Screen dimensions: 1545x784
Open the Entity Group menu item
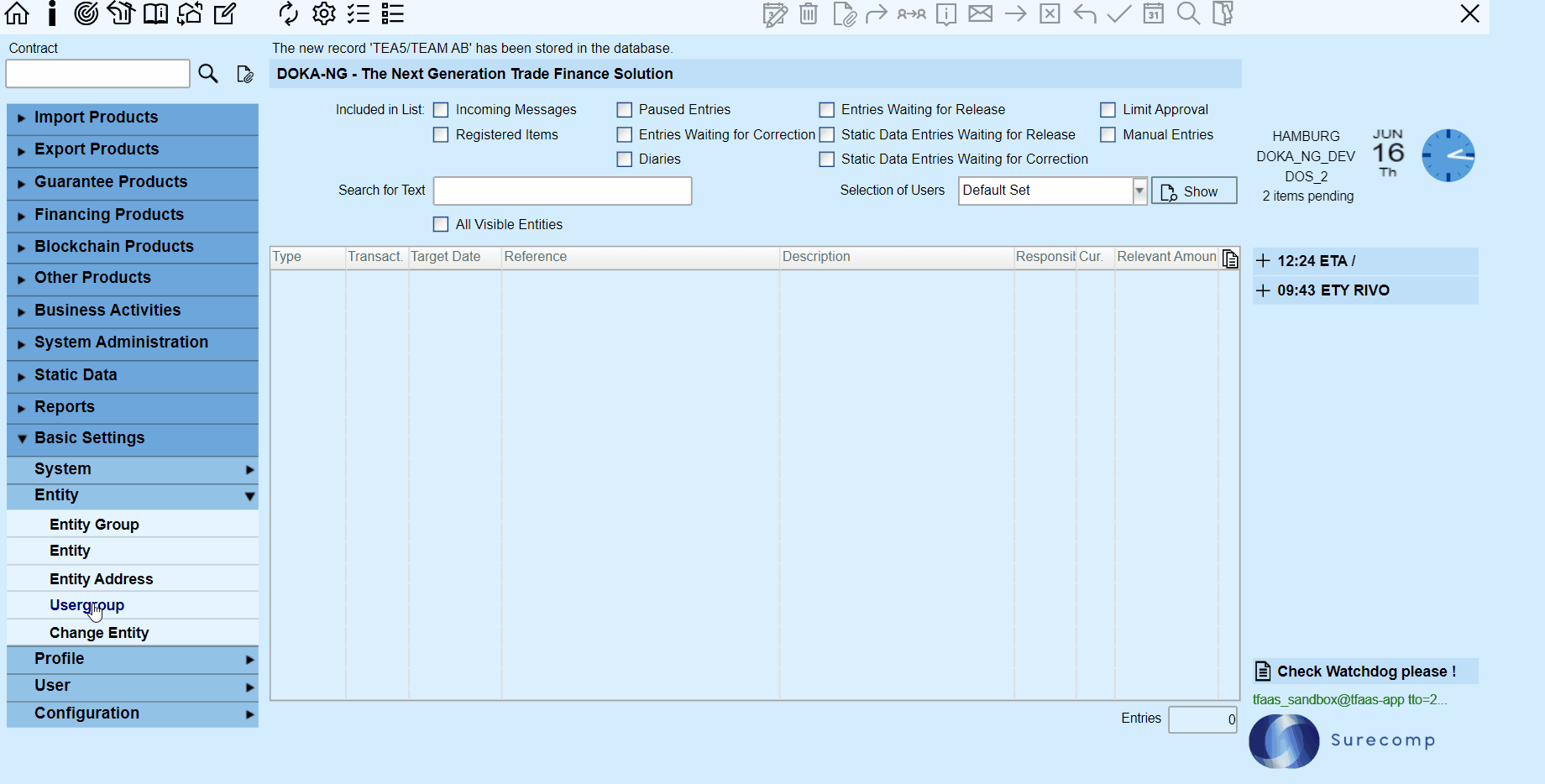click(x=133, y=525)
